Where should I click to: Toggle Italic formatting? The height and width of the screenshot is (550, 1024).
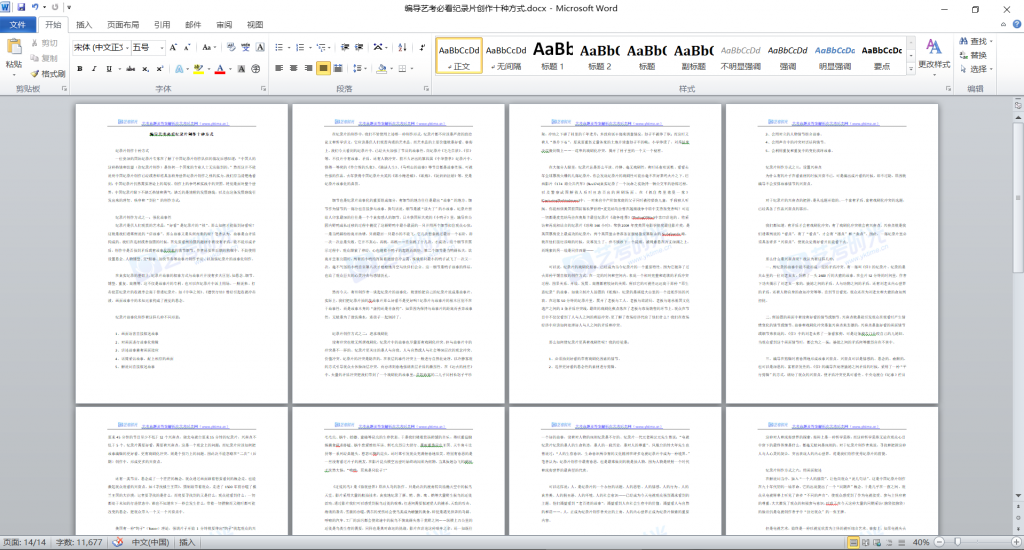coord(95,69)
